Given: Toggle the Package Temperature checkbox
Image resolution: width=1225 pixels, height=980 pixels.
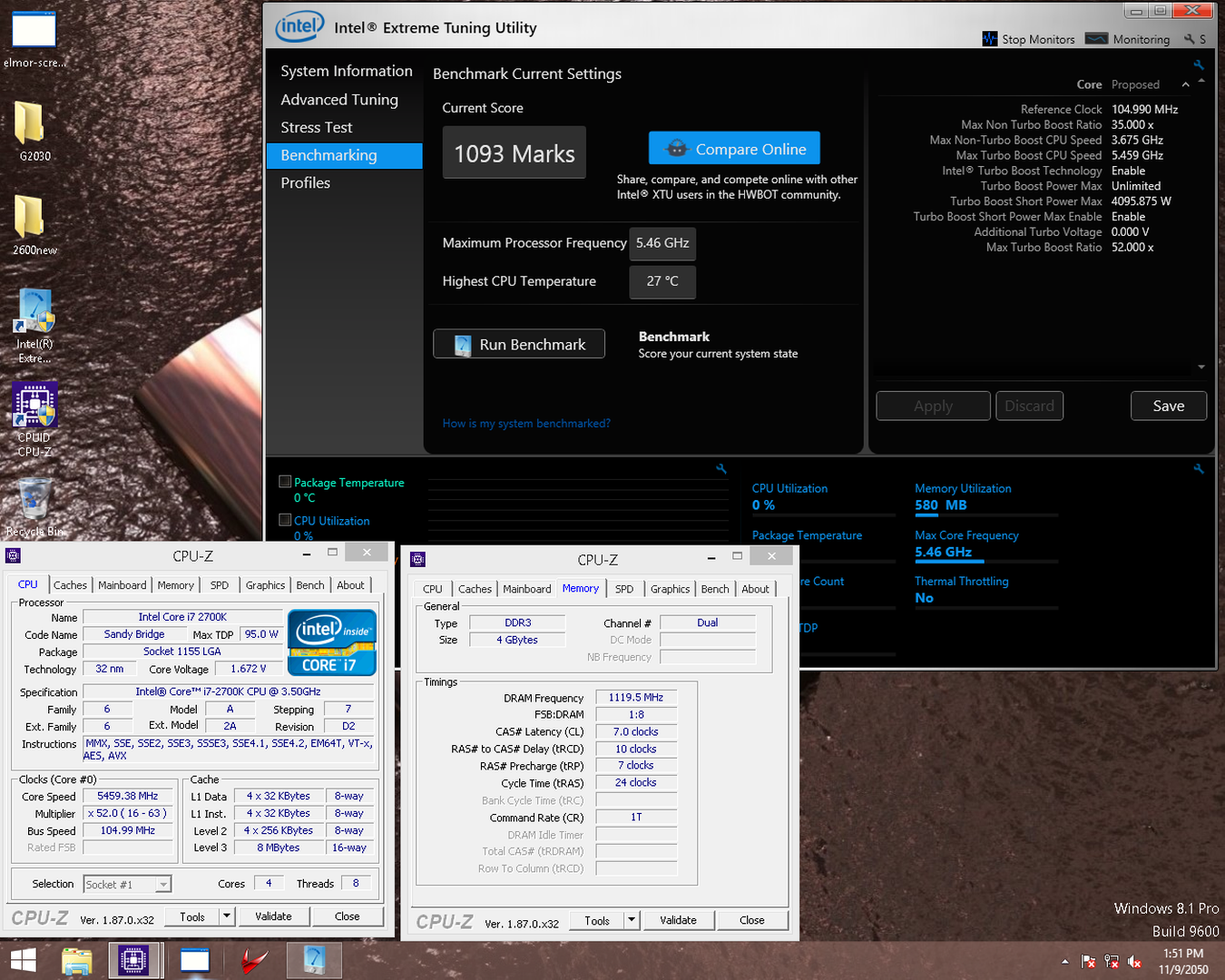Looking at the screenshot, I should pos(285,482).
